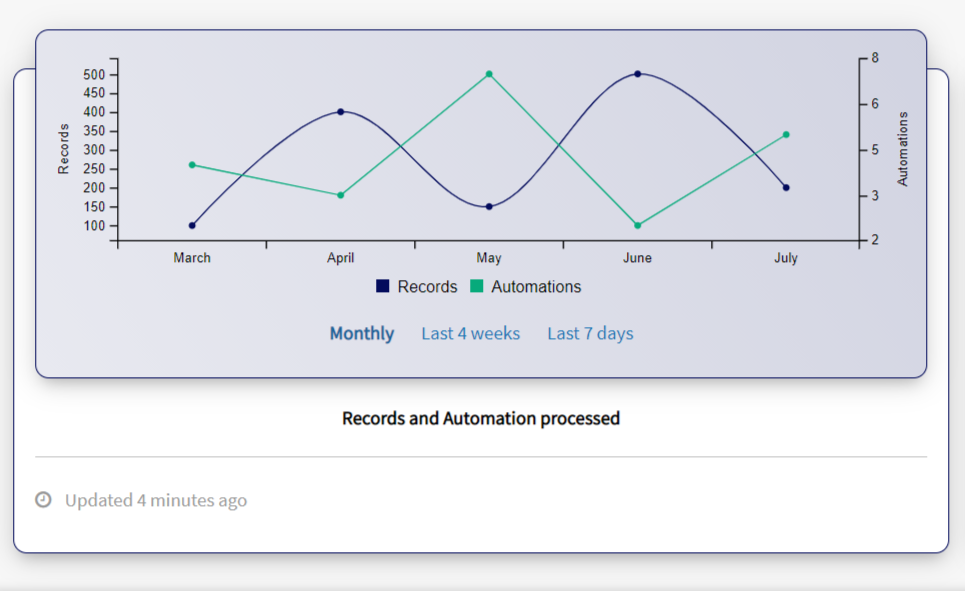Image resolution: width=965 pixels, height=591 pixels.
Task: Toggle the Records series via its legend label
Action: click(x=427, y=287)
